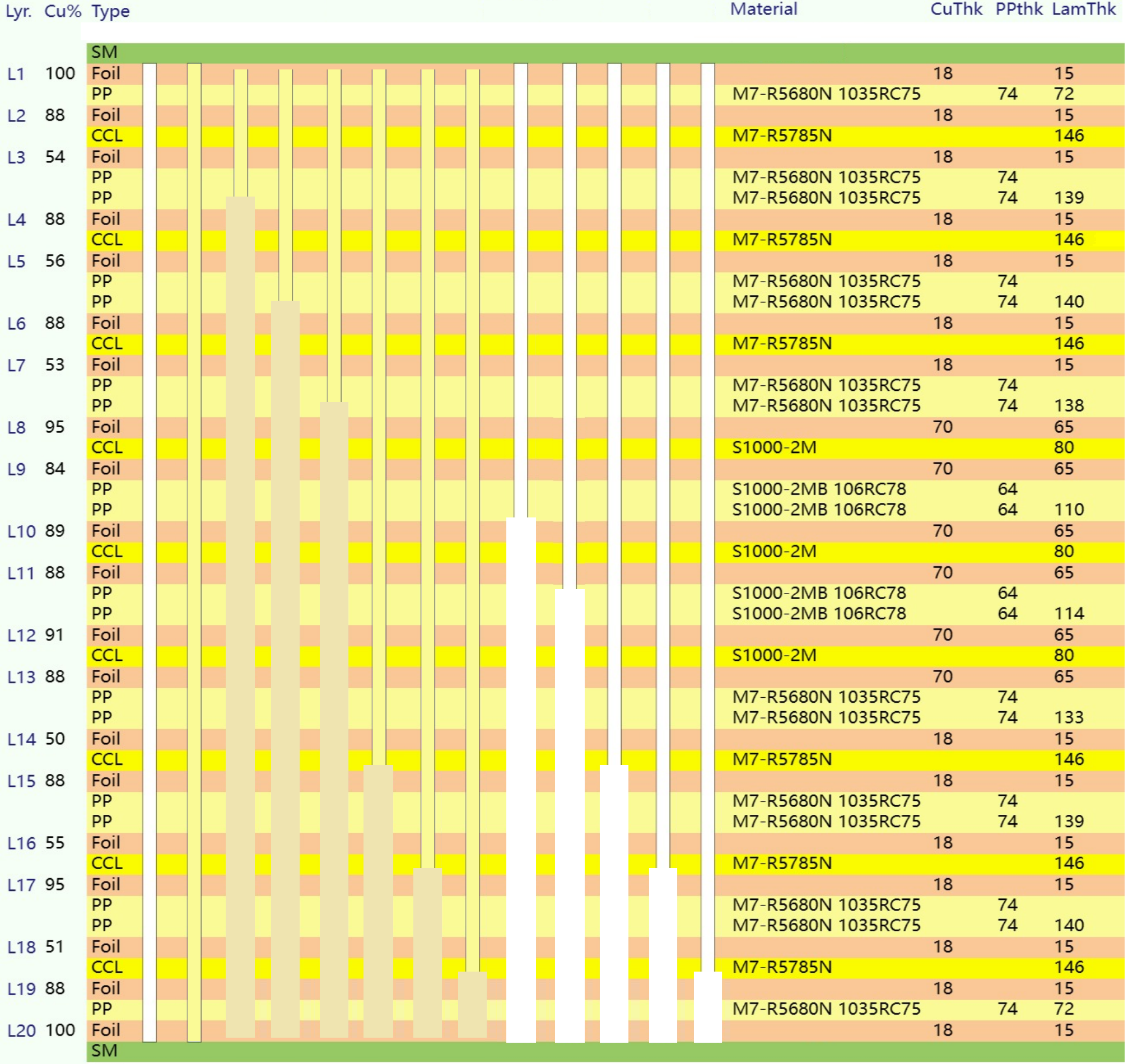Click the L8 copper thickness value 70
1128x1064 pixels.
tap(943, 427)
